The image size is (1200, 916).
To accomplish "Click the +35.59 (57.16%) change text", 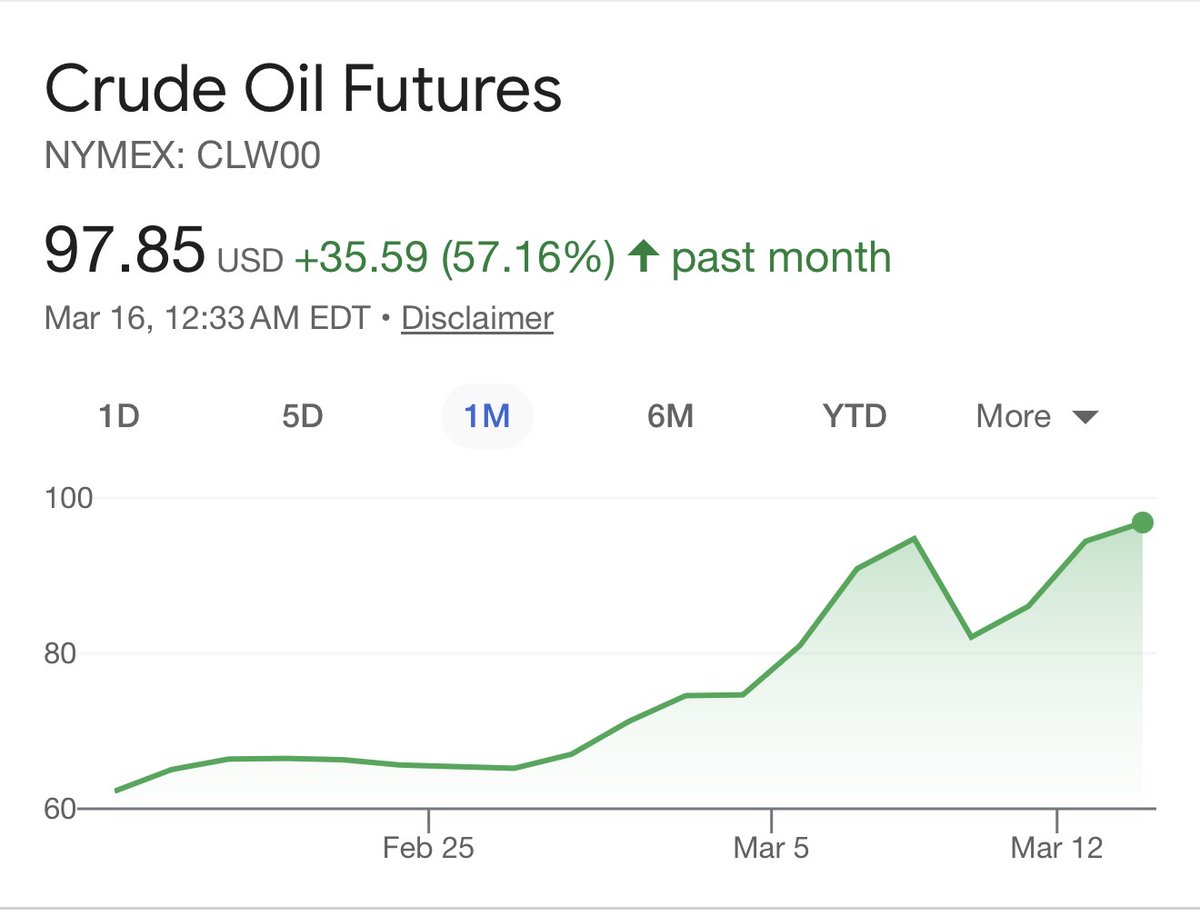I will click(x=454, y=257).
